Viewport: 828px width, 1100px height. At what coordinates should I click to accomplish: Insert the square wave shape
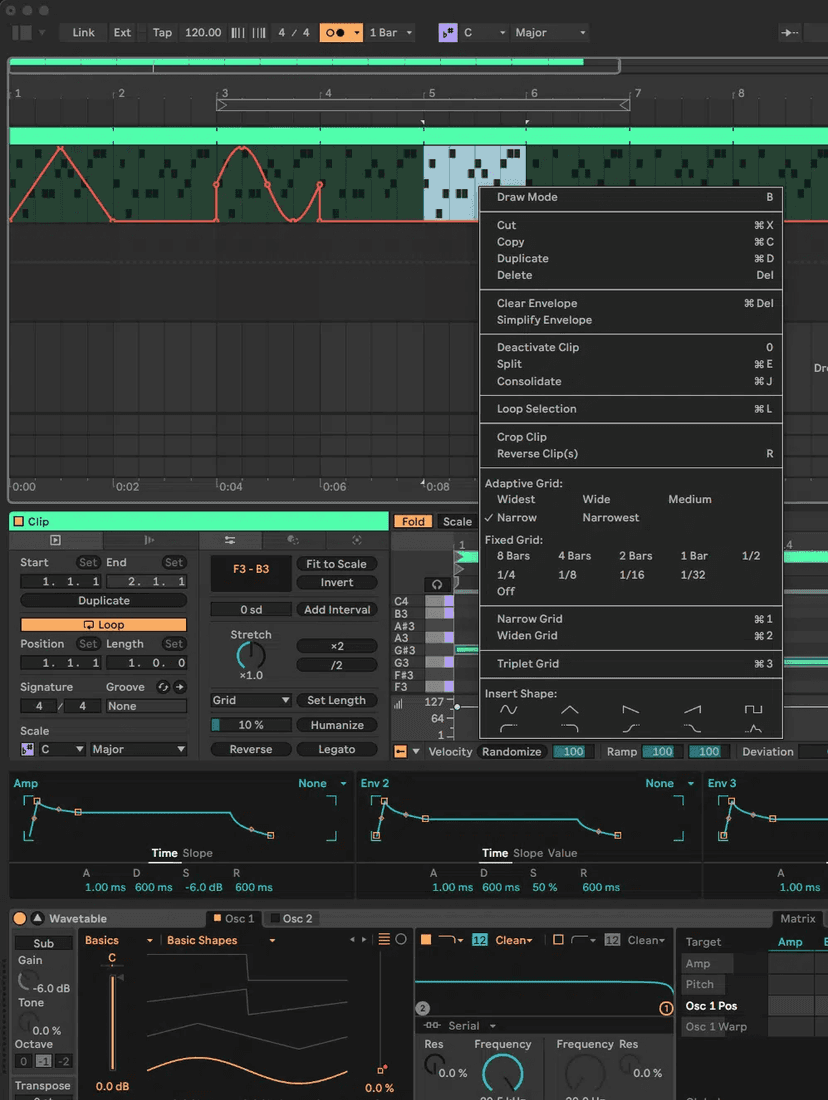click(753, 710)
